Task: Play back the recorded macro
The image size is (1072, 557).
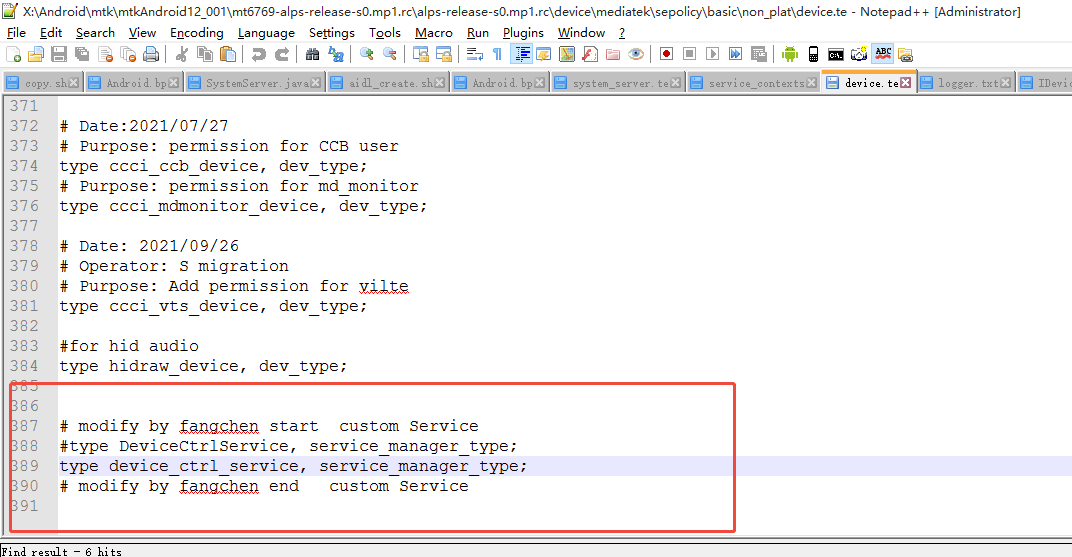Action: coord(712,55)
